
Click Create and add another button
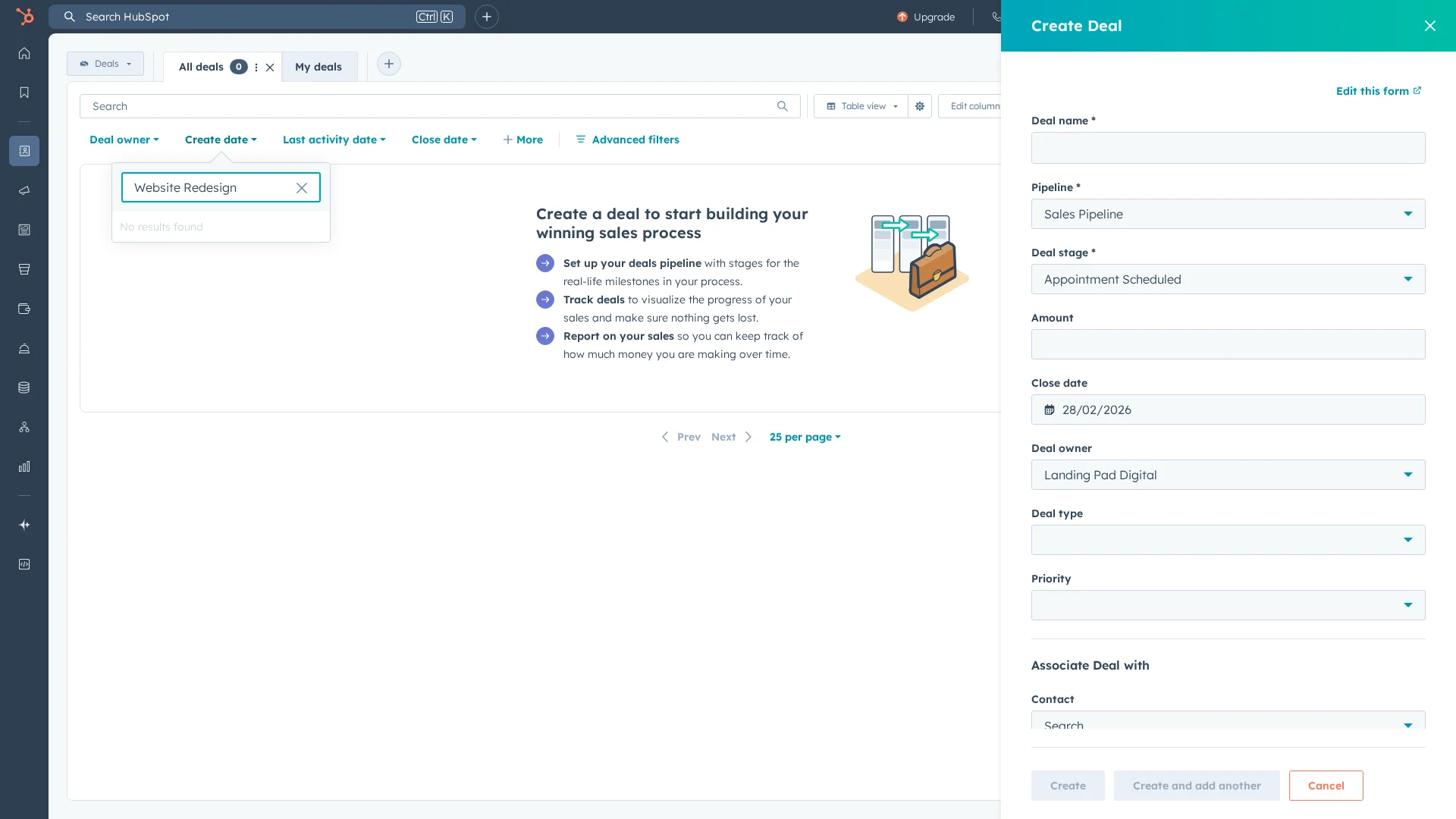point(1196,786)
